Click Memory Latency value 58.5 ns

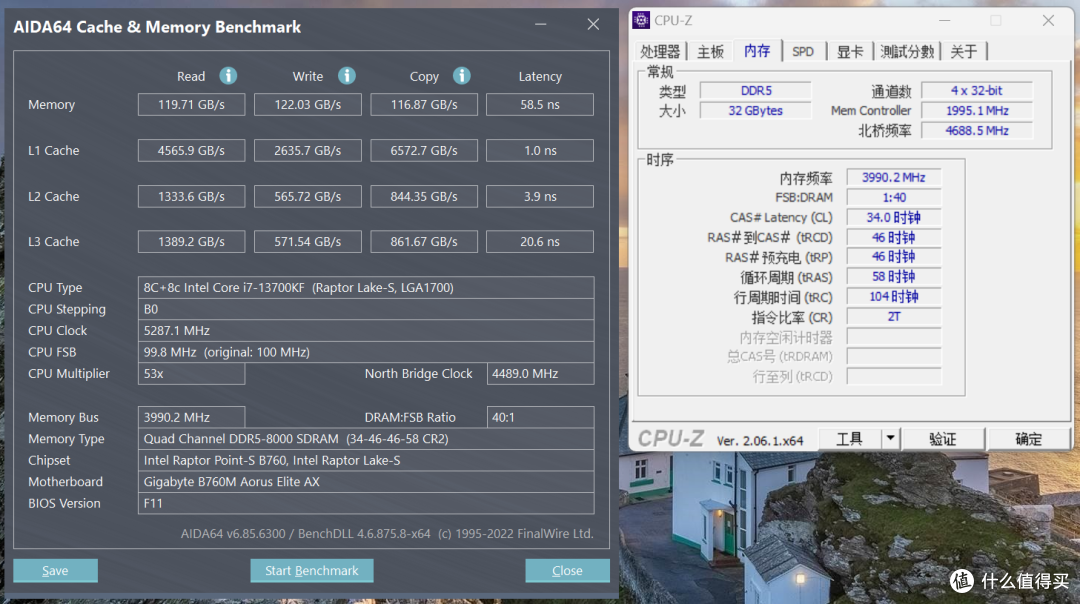(540, 105)
